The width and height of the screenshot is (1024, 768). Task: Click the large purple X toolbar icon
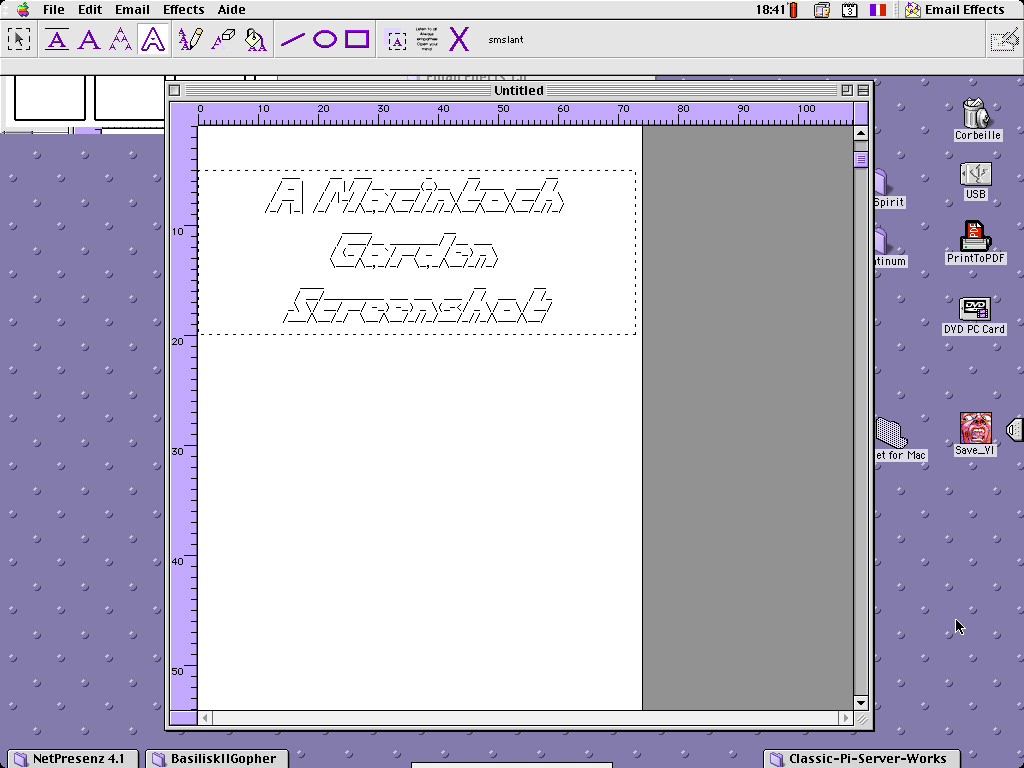(458, 40)
